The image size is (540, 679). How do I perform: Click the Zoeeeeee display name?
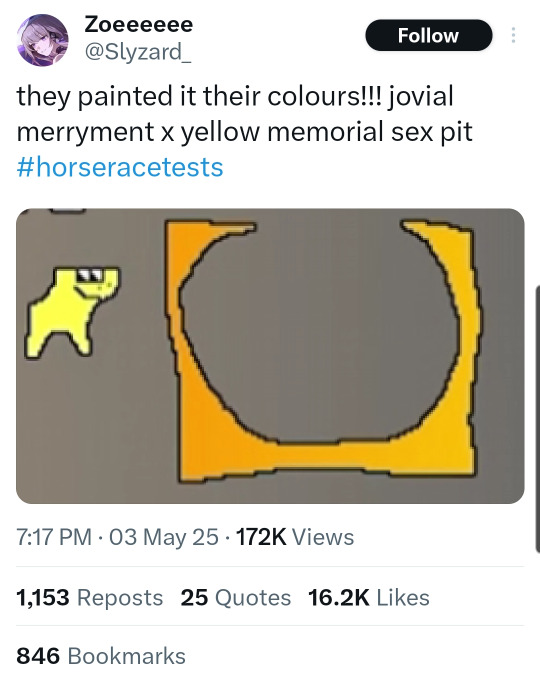coord(139,24)
